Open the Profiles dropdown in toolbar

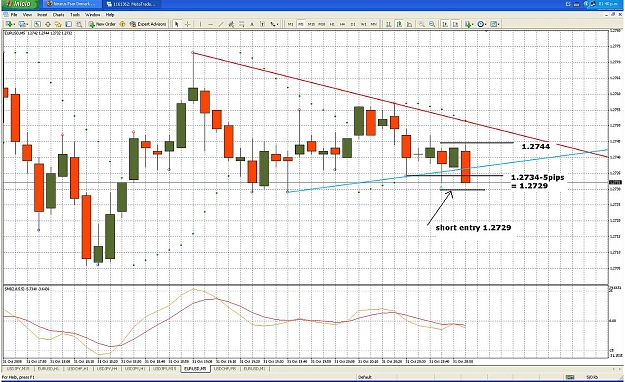(23, 24)
